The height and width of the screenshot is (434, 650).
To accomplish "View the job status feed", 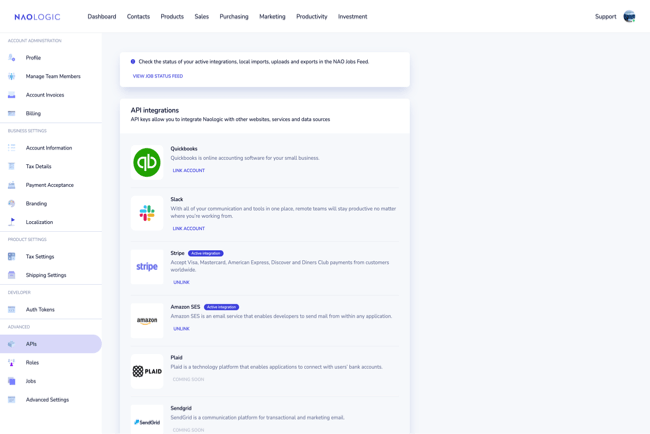I will tap(158, 76).
